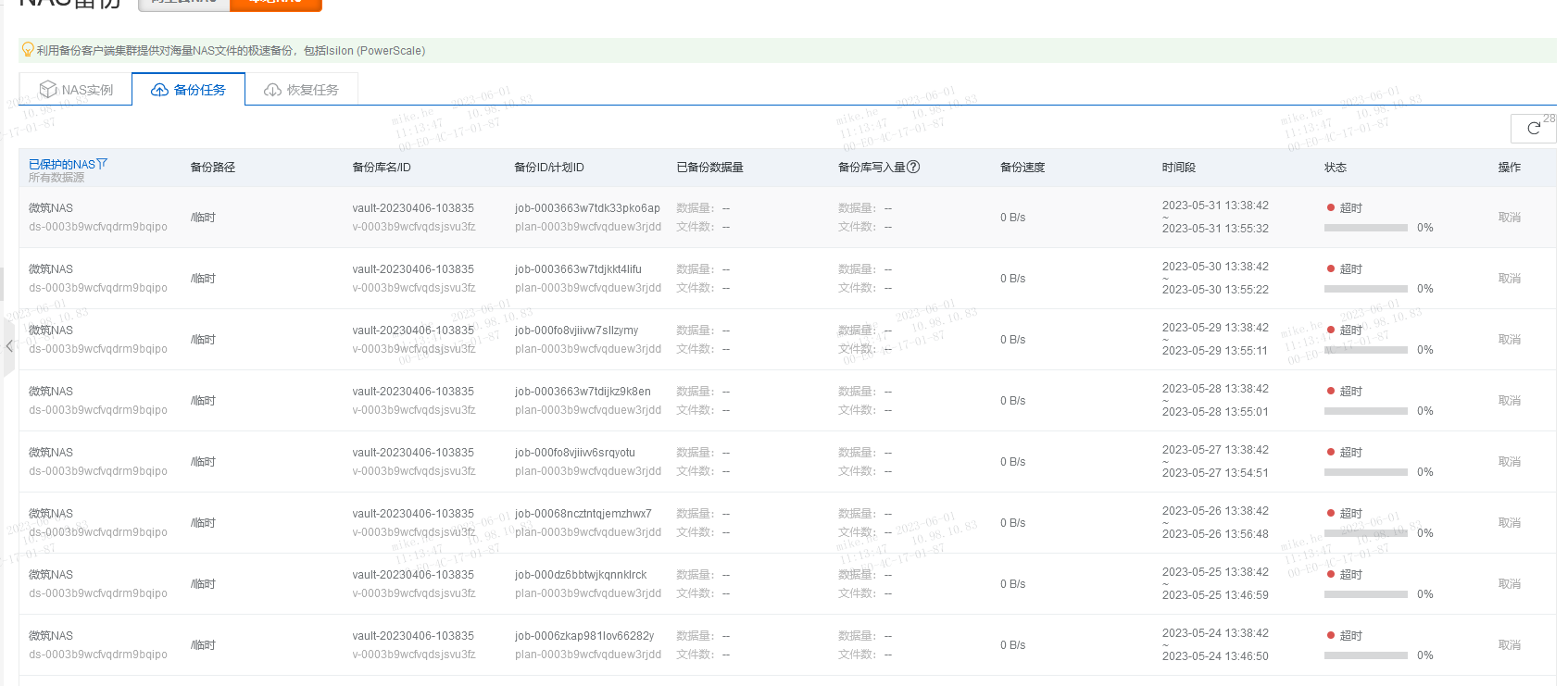Click the 已备份数据量 column header
This screenshot has width=1568, height=686.
pos(710,168)
